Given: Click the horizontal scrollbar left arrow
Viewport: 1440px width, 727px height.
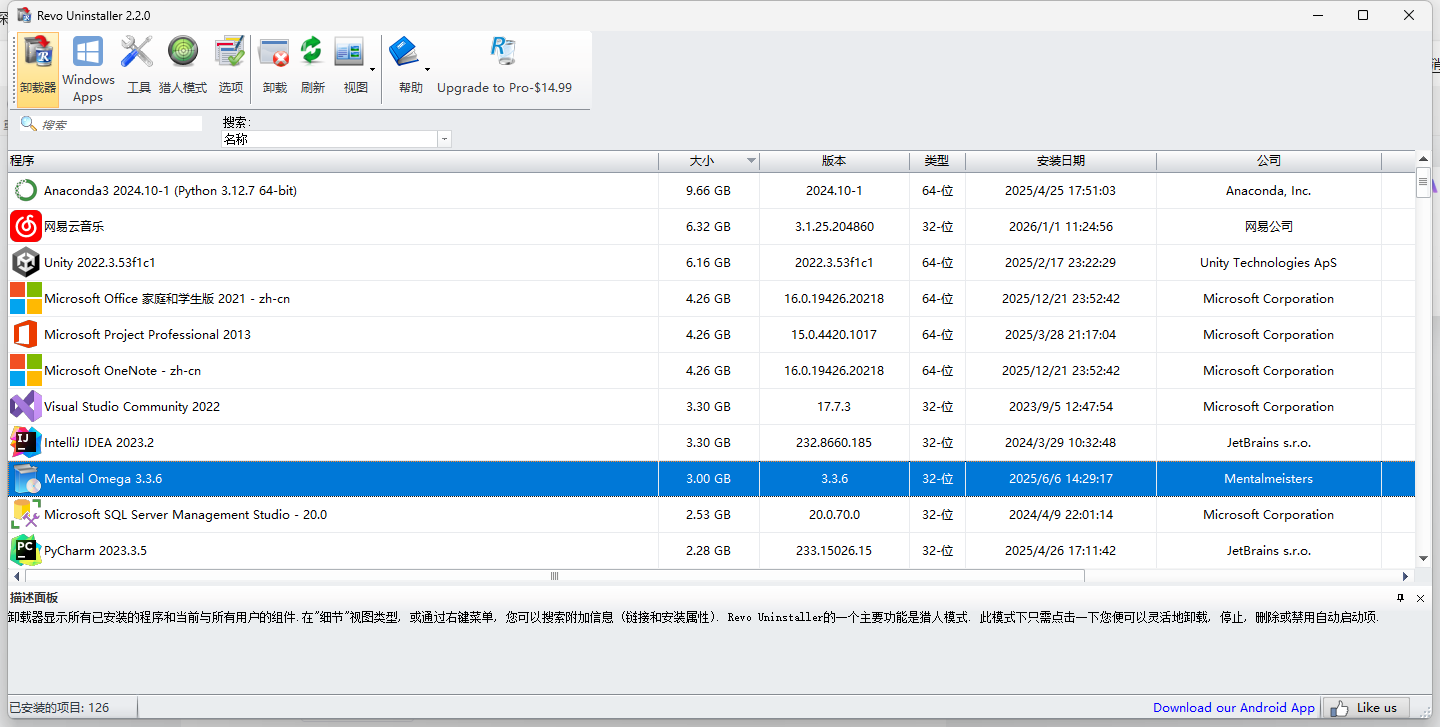Looking at the screenshot, I should (x=16, y=576).
